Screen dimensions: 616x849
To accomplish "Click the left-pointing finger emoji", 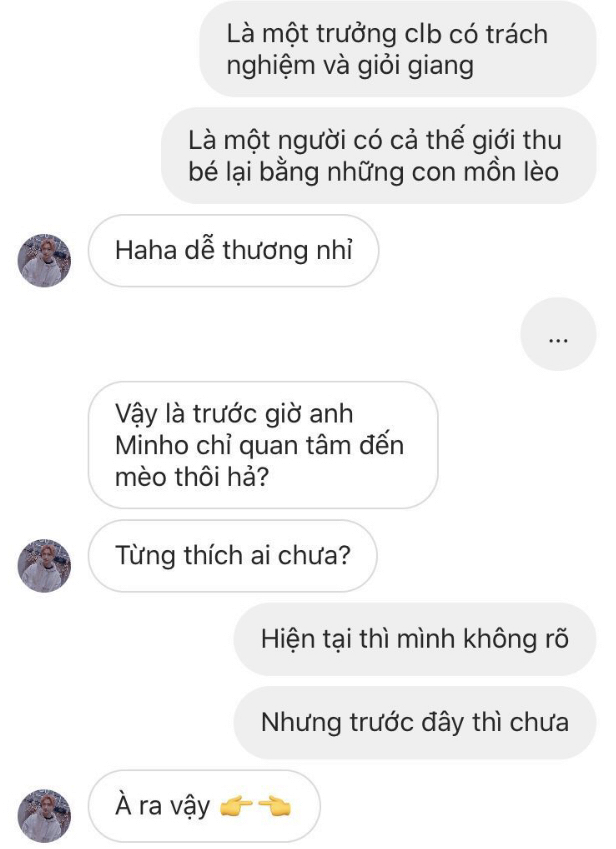I will 274,807.
